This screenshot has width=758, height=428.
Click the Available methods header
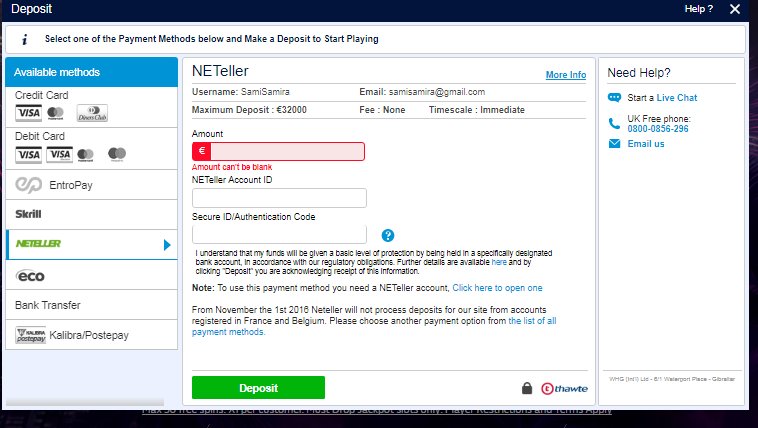pyautogui.click(x=91, y=72)
